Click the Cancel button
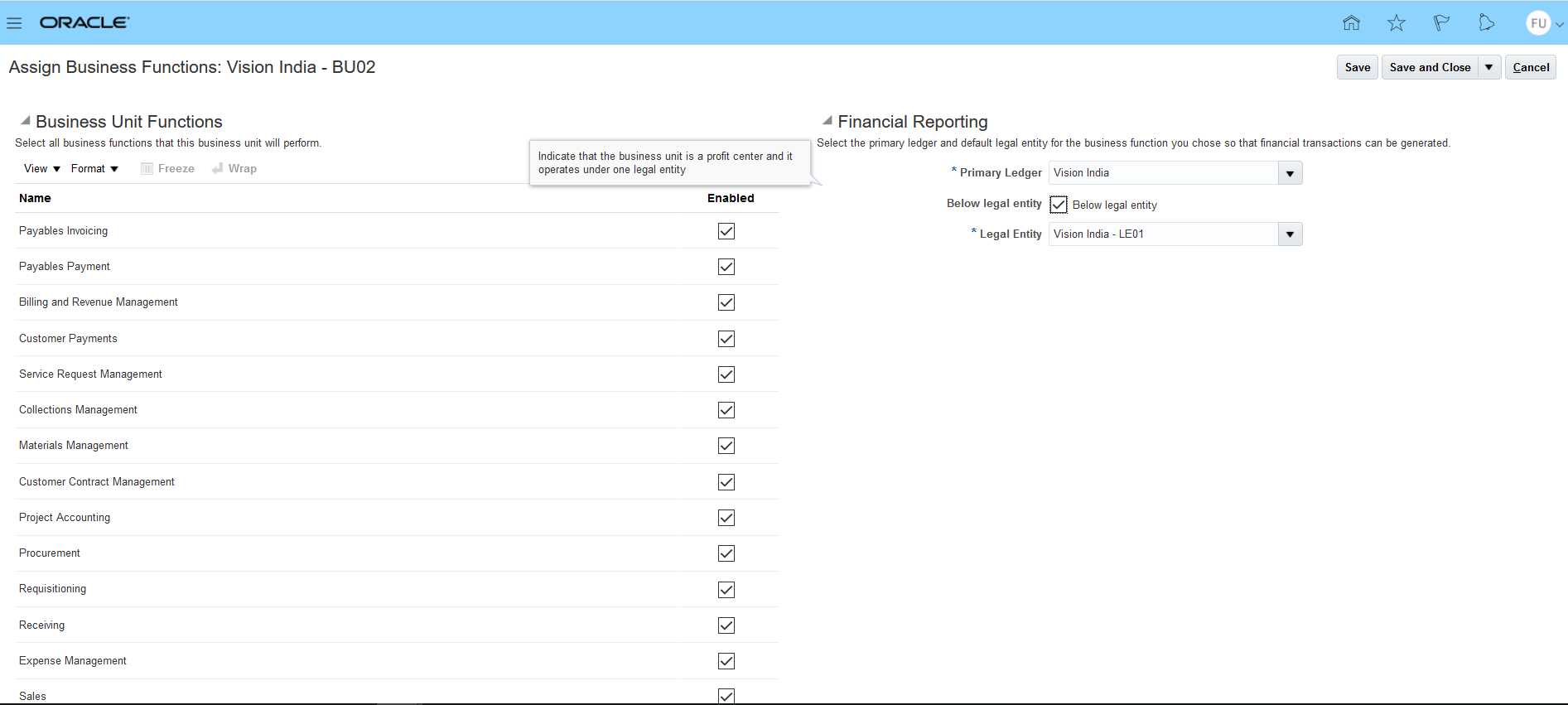The image size is (1568, 705). pyautogui.click(x=1531, y=67)
